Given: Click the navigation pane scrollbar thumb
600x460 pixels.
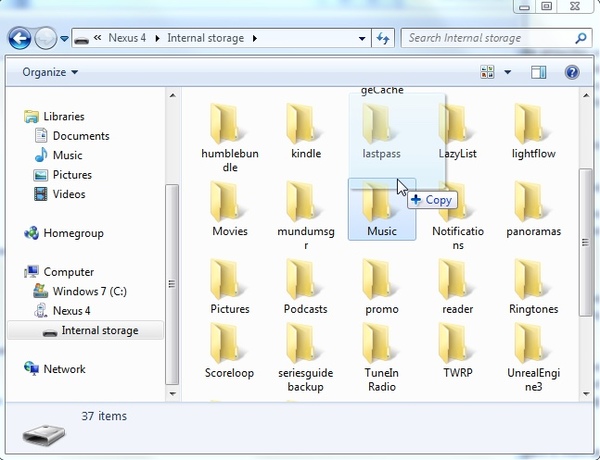Looking at the screenshot, I should 172,284.
